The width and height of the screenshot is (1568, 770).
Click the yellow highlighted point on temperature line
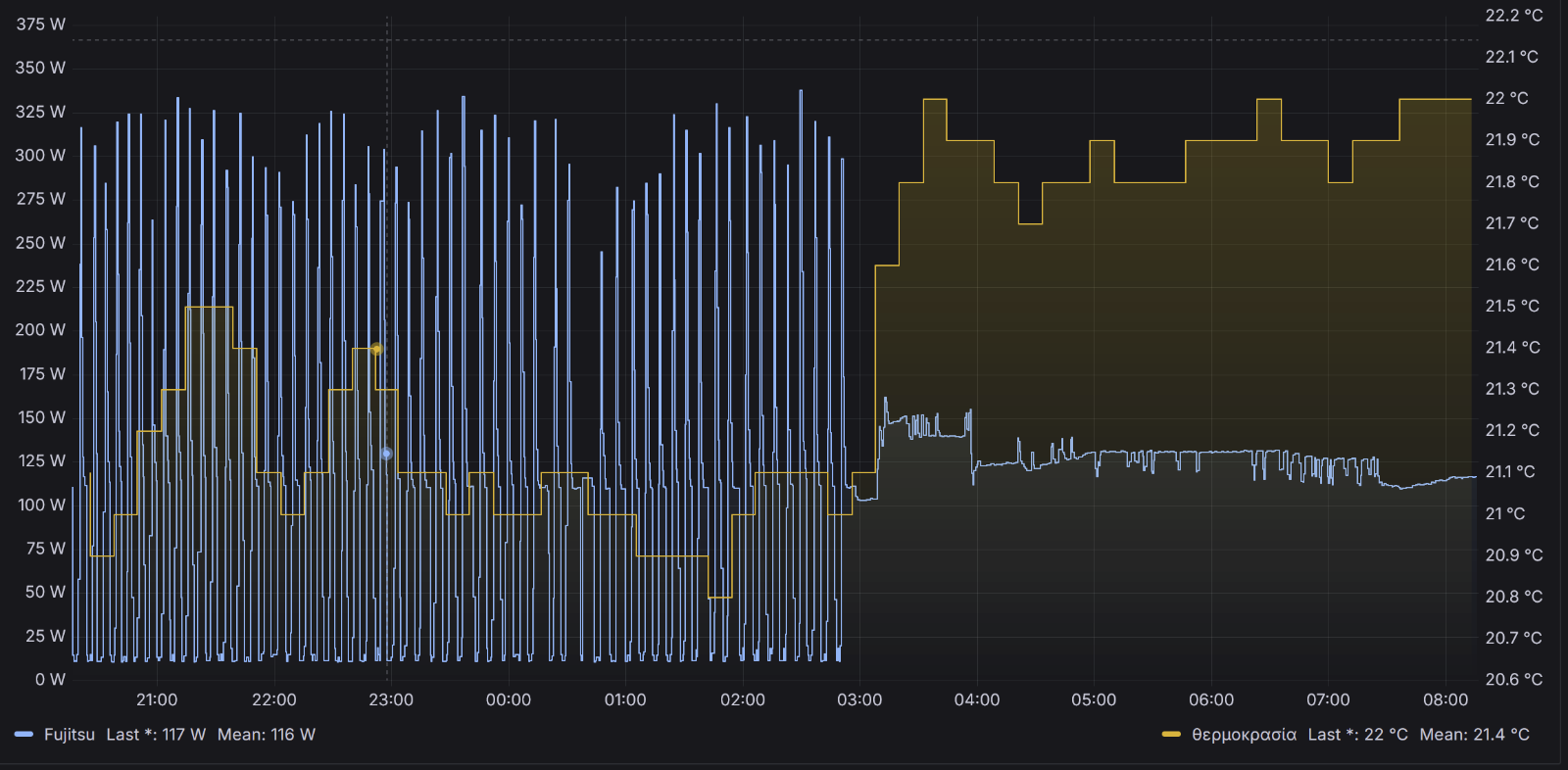[376, 349]
